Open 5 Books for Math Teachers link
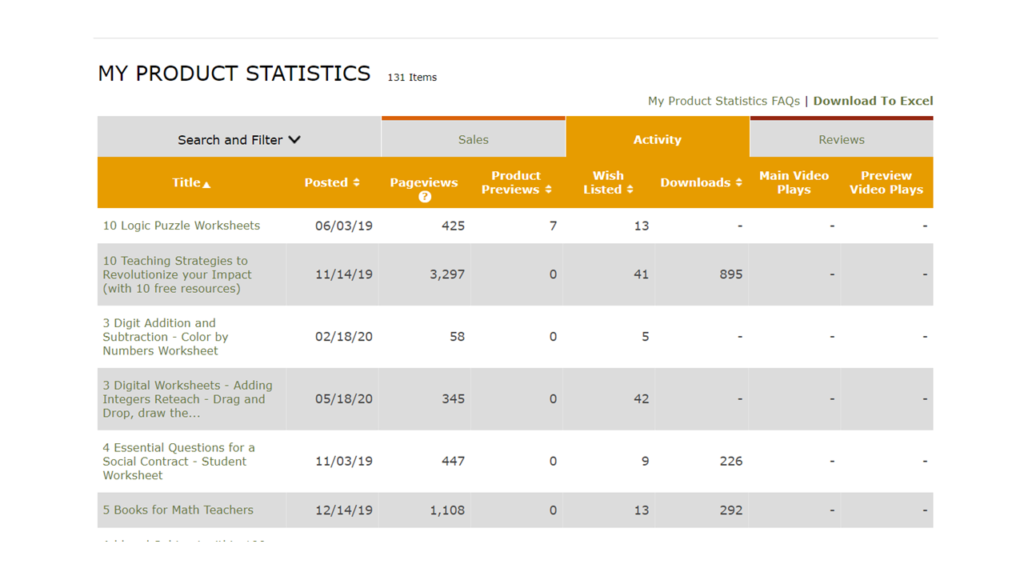The width and height of the screenshot is (1024, 576). (178, 510)
